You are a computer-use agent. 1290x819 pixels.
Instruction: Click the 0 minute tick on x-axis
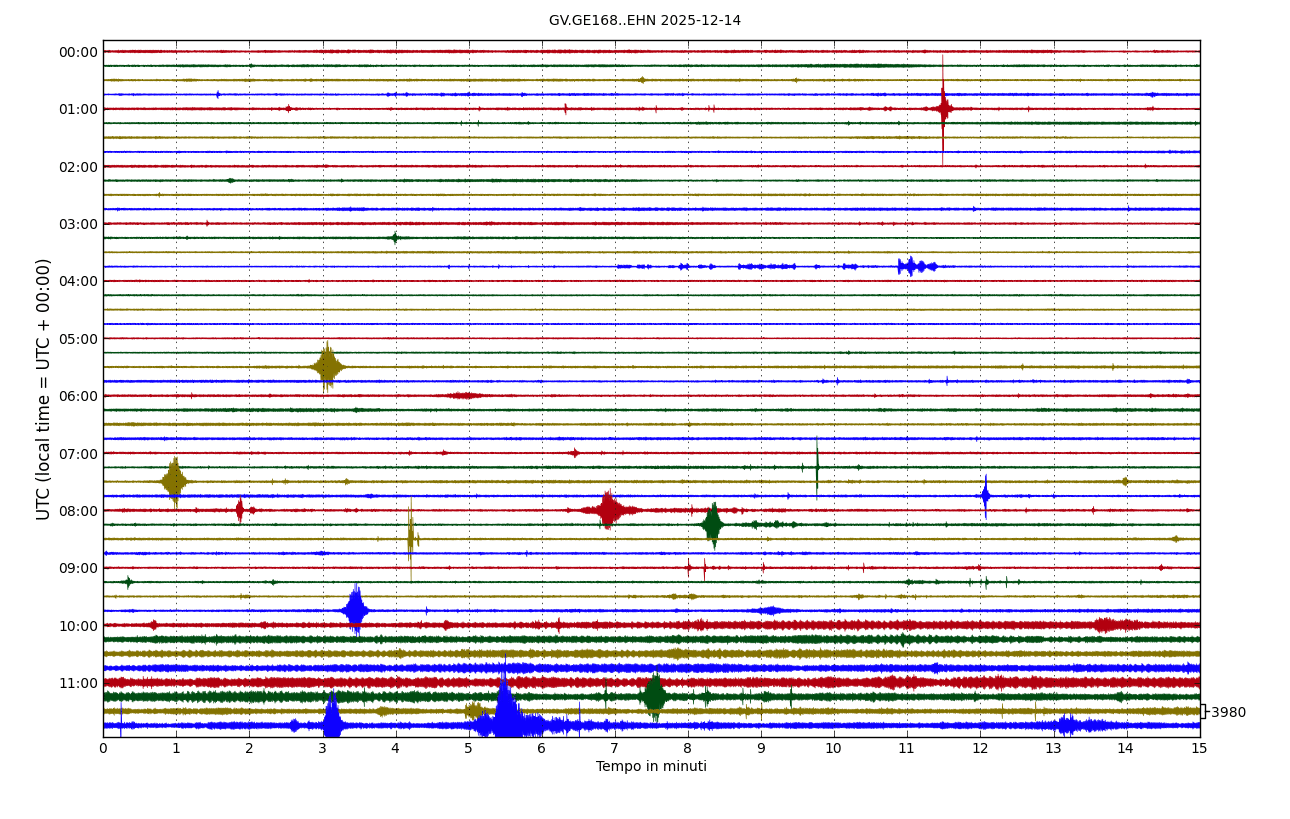pos(103,748)
